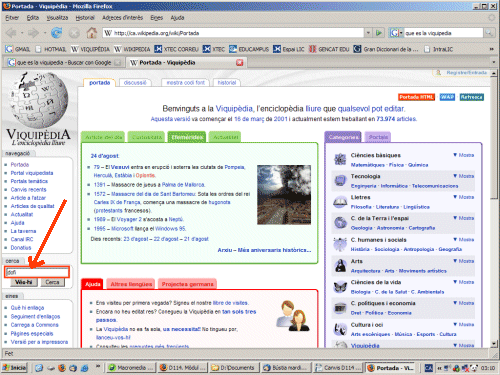Click the Home icon in toolbar
This screenshot has height=375, width=500.
pyautogui.click(x=92, y=33)
